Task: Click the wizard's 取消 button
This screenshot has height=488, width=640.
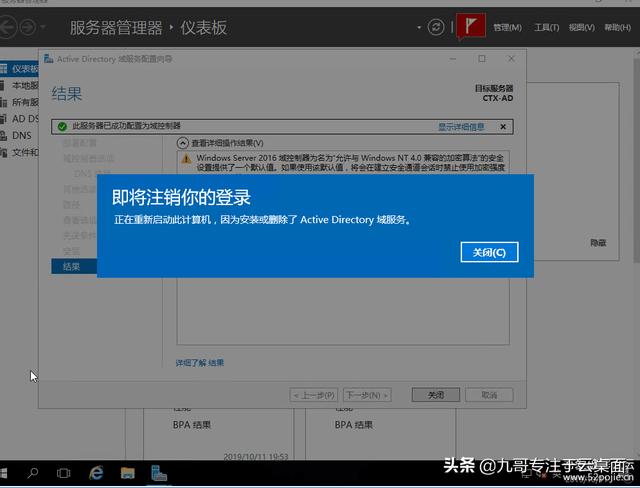Action: tap(489, 395)
